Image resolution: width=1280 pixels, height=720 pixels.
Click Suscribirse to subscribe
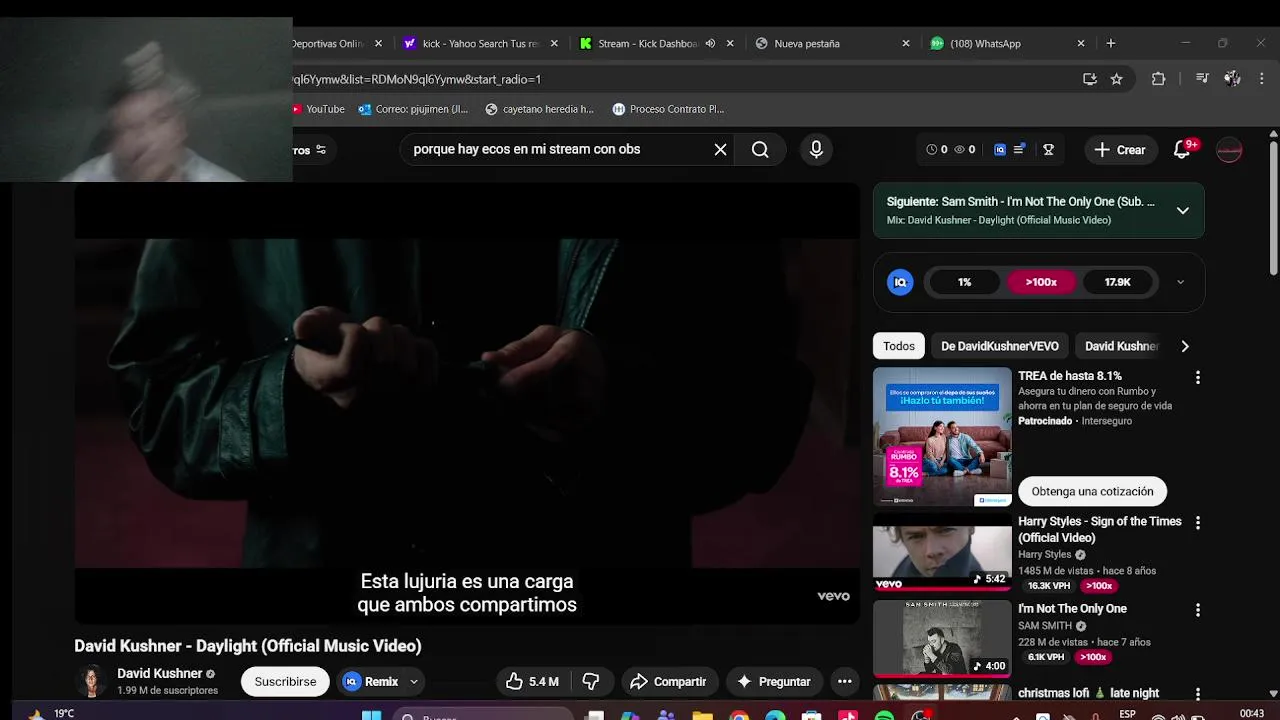[285, 681]
